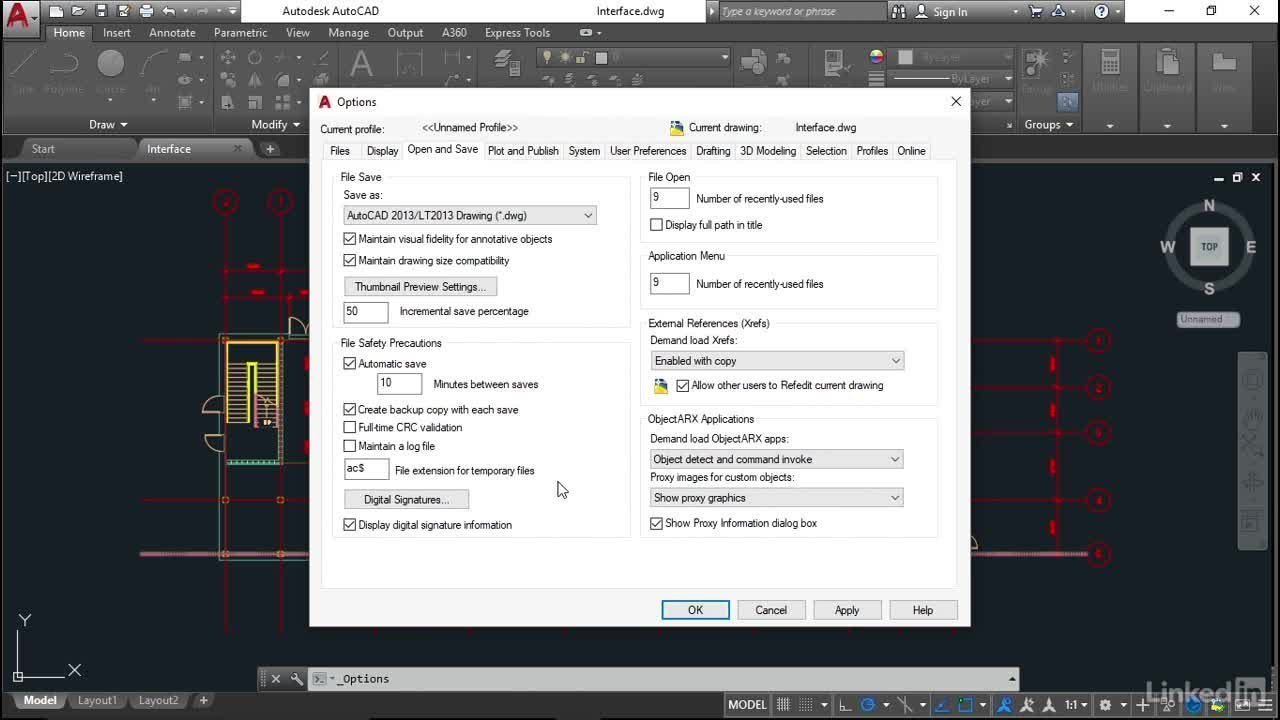Image resolution: width=1280 pixels, height=720 pixels.
Task: Select the Text tool with large A icon
Action: click(361, 64)
